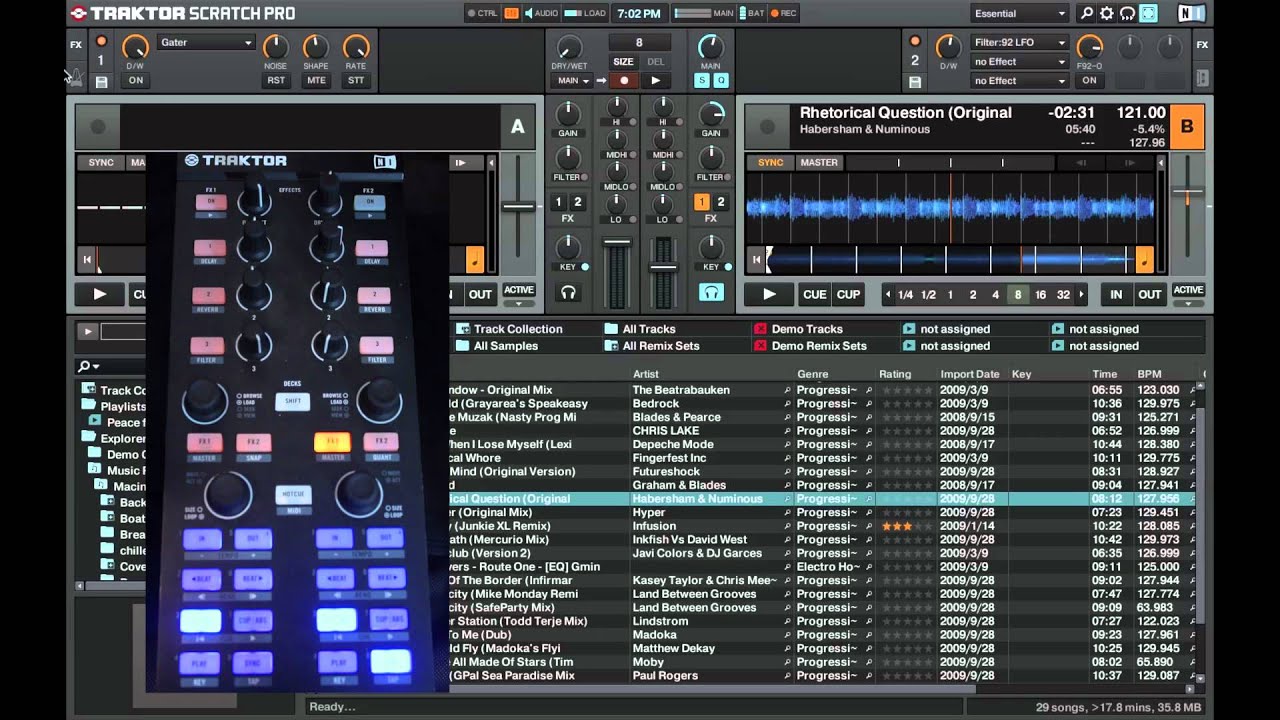The image size is (1280, 720).
Task: Click the Native Instruments logo
Action: 1191,13
